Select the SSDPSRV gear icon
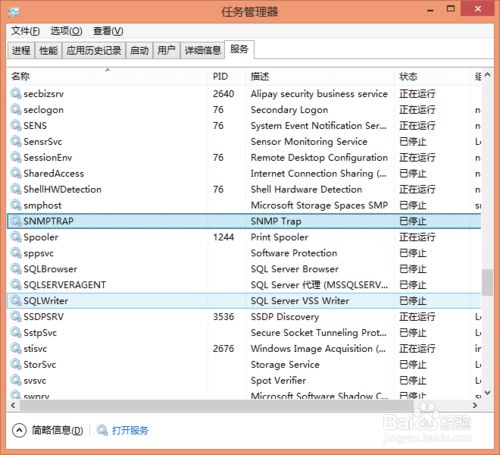Image resolution: width=500 pixels, height=455 pixels. [x=15, y=317]
